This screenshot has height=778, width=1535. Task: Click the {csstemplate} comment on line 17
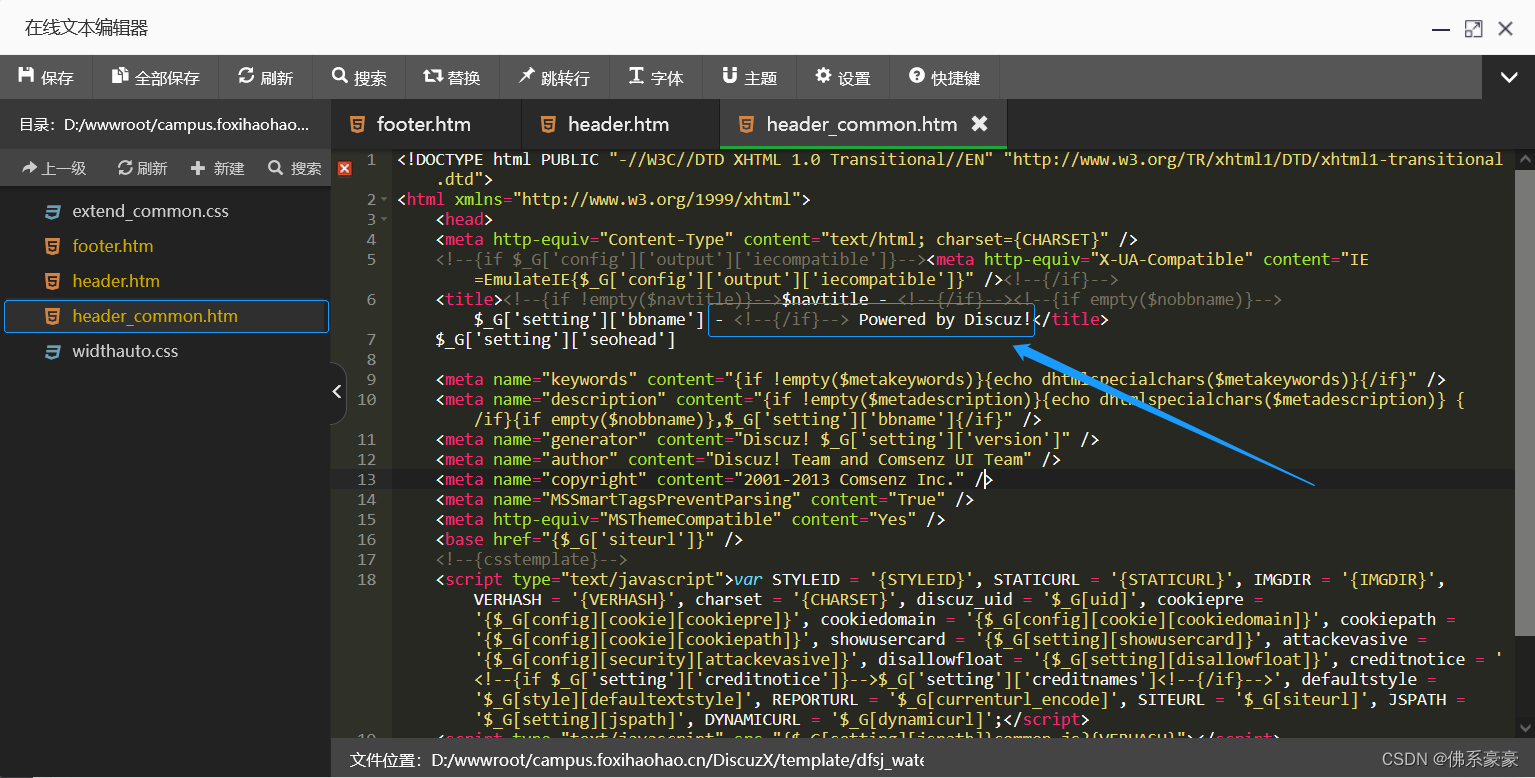[531, 559]
